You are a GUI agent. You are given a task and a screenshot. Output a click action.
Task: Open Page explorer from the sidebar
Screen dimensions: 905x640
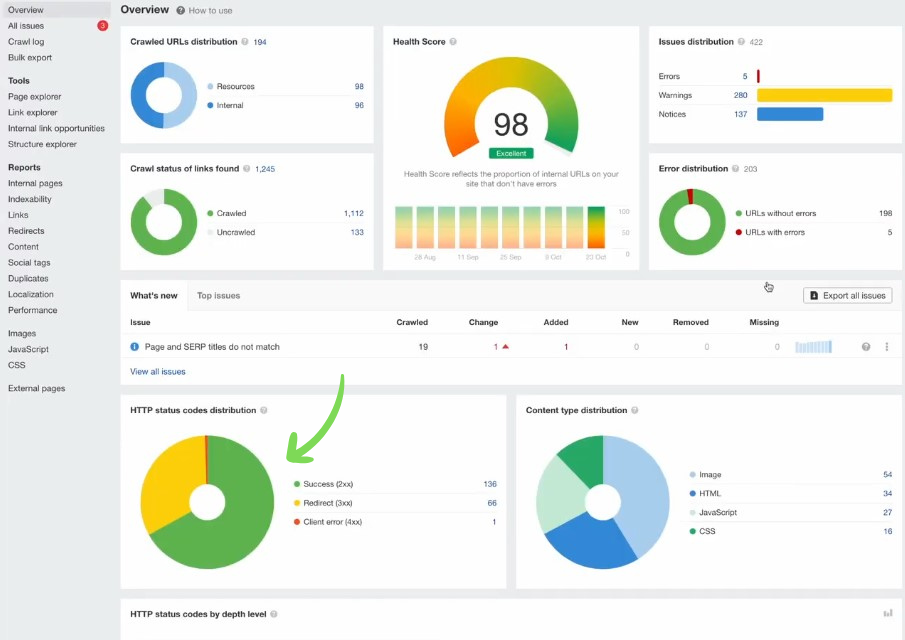[35, 97]
